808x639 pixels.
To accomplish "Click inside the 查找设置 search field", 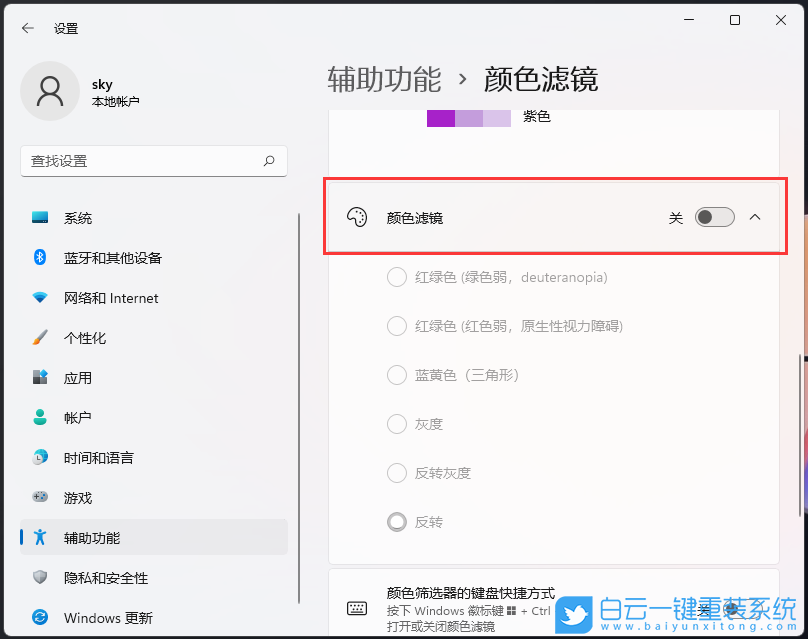I will (x=150, y=161).
